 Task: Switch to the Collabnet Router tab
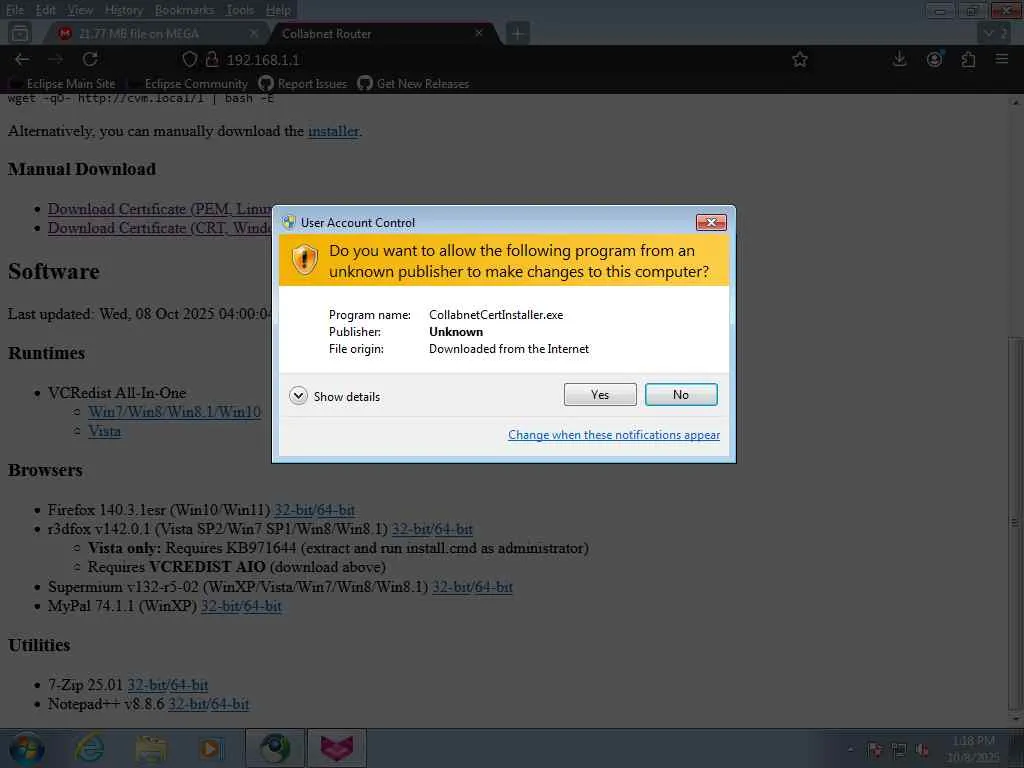tap(382, 33)
